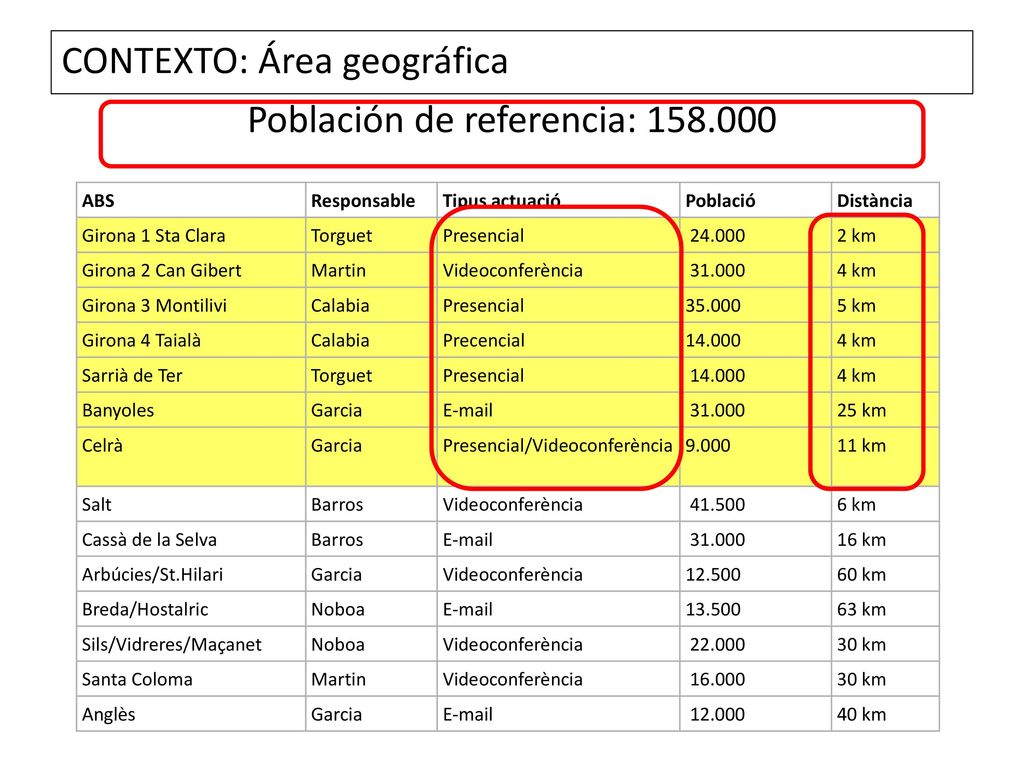Select the population value 41.500

pyautogui.click(x=718, y=504)
